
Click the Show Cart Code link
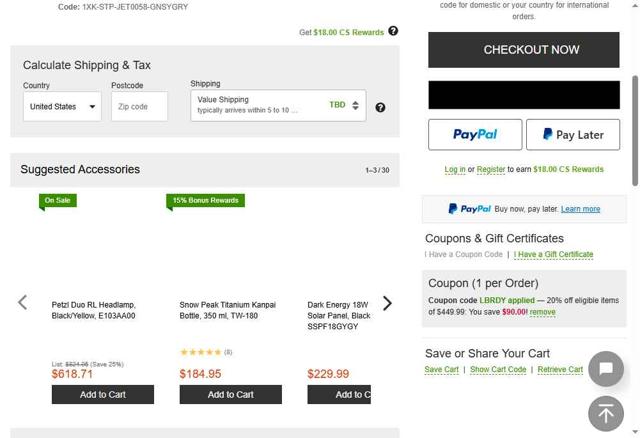(x=498, y=369)
